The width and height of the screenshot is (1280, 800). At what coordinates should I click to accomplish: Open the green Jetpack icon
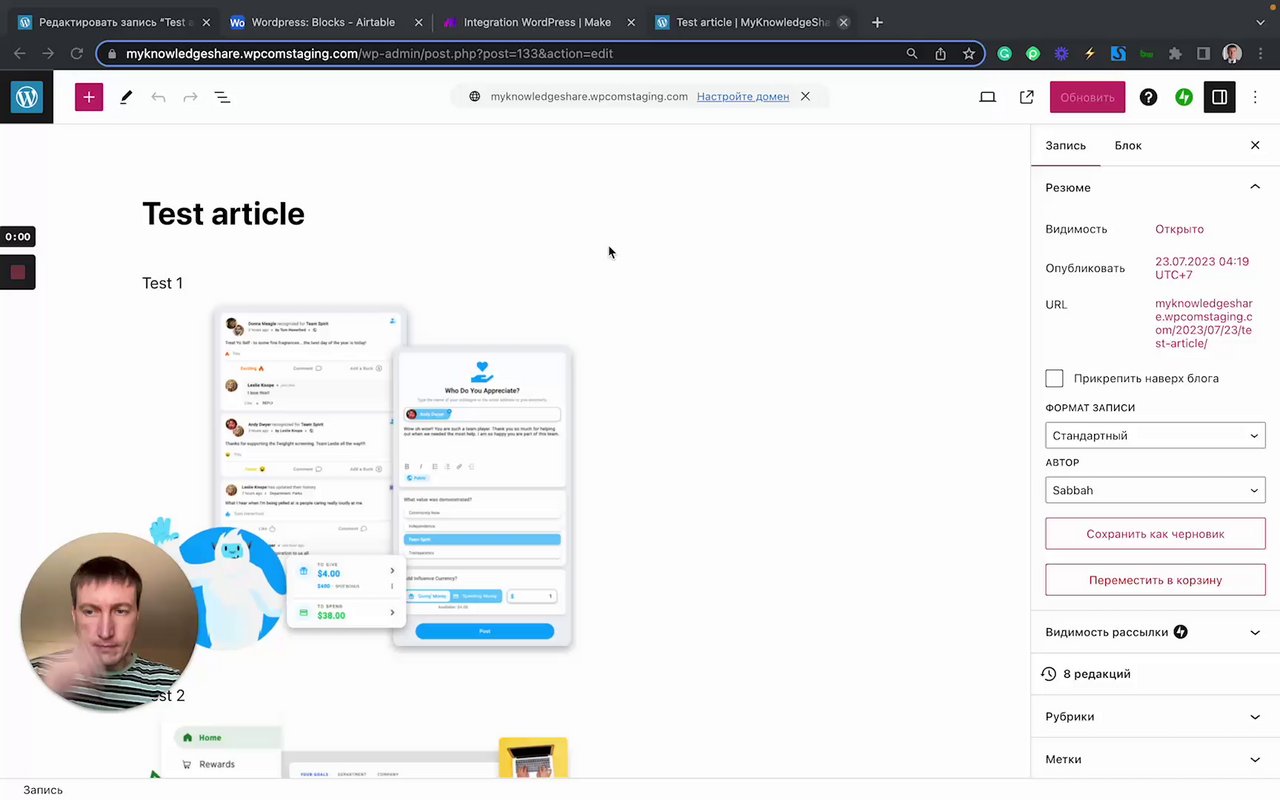tap(1184, 97)
